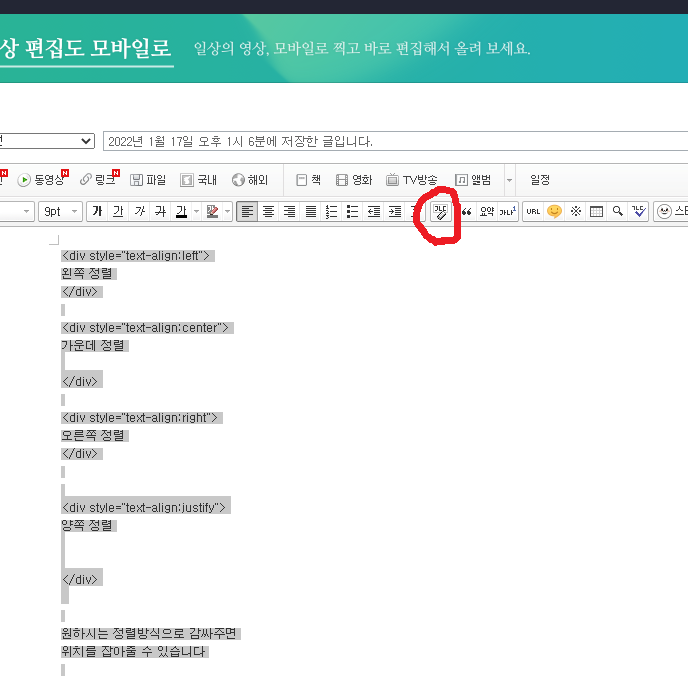Open the category select box next to title
Viewport: 688px width, 688px height.
(x=47, y=141)
